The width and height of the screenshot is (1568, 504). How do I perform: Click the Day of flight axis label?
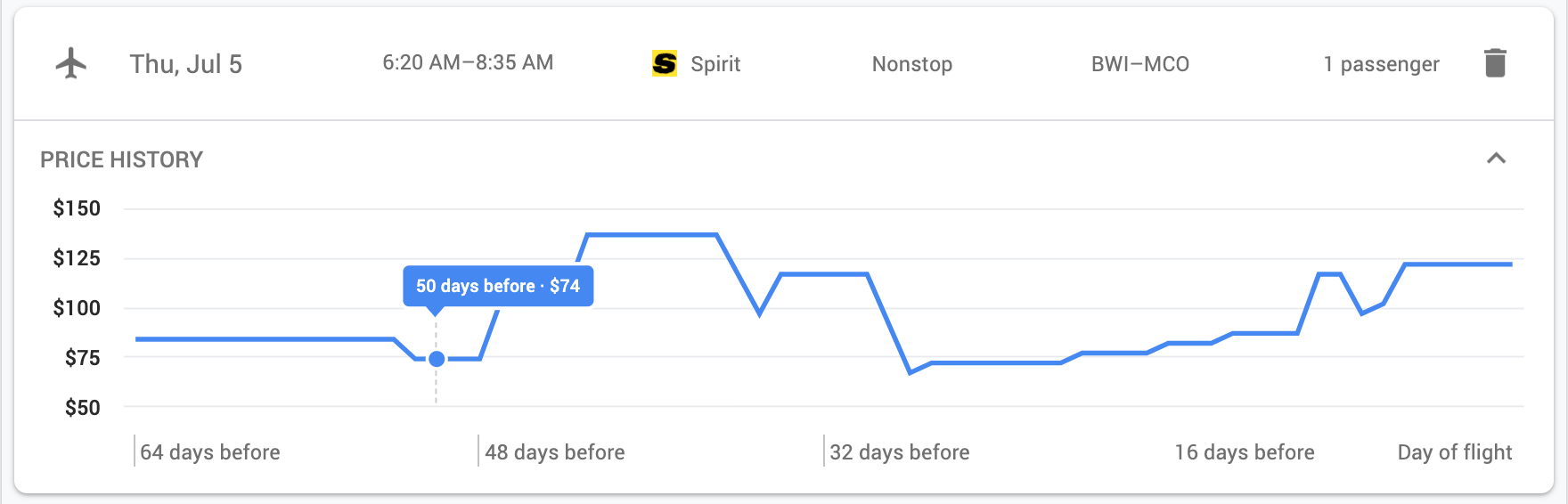click(x=1455, y=452)
